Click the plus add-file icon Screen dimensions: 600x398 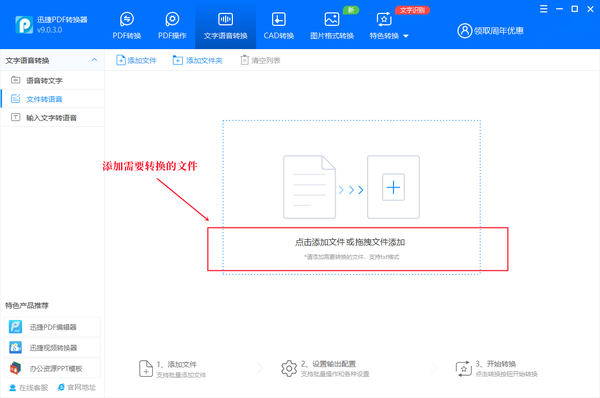pos(393,187)
